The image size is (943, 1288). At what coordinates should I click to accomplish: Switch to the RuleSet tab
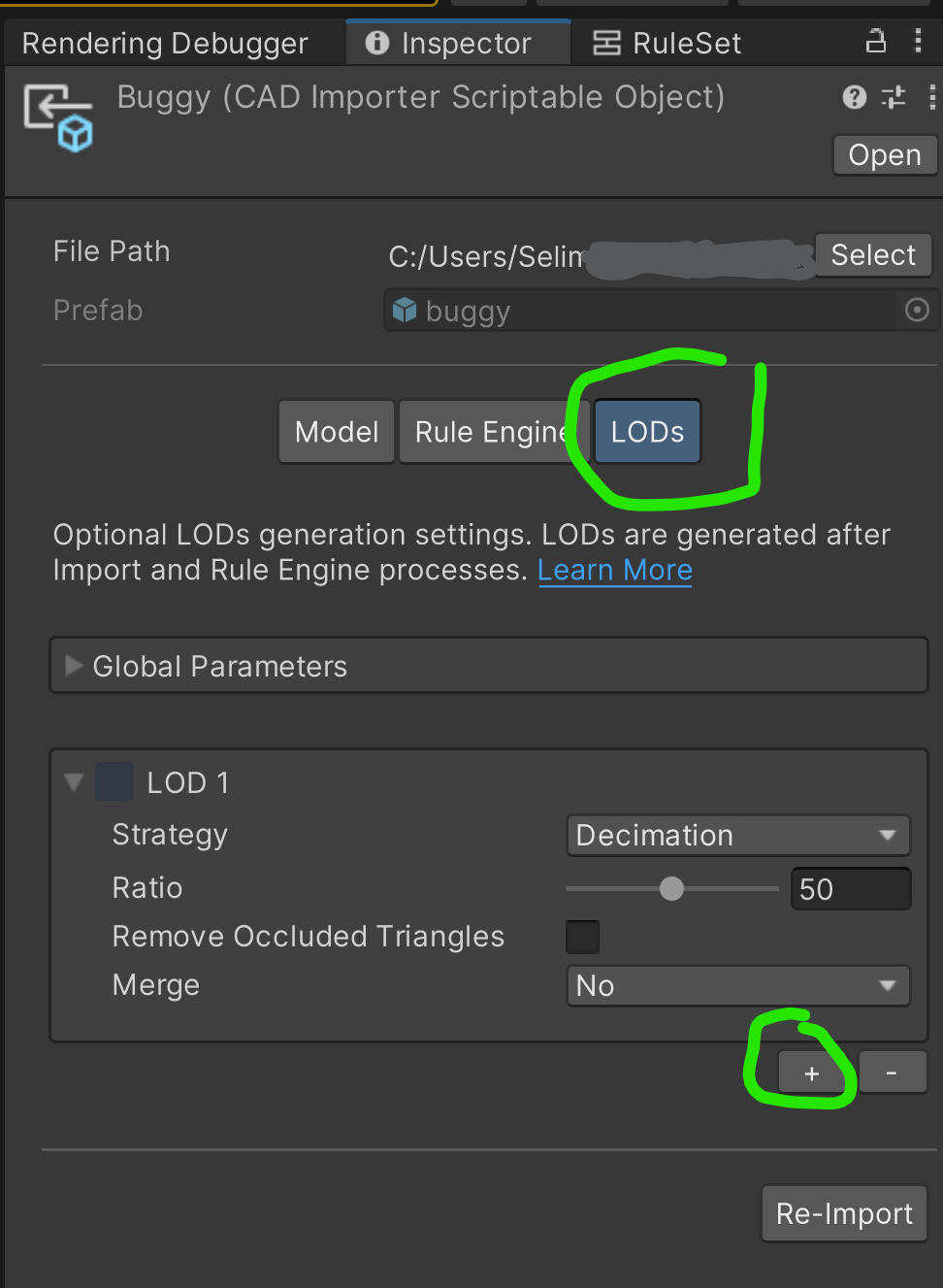point(667,44)
